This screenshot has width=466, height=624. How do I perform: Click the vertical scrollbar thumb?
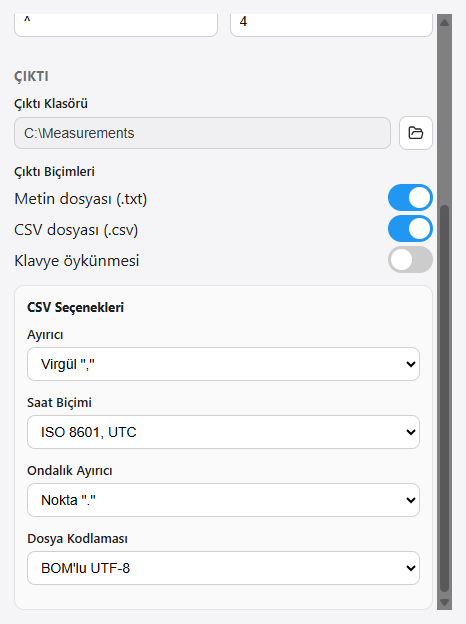[444, 399]
